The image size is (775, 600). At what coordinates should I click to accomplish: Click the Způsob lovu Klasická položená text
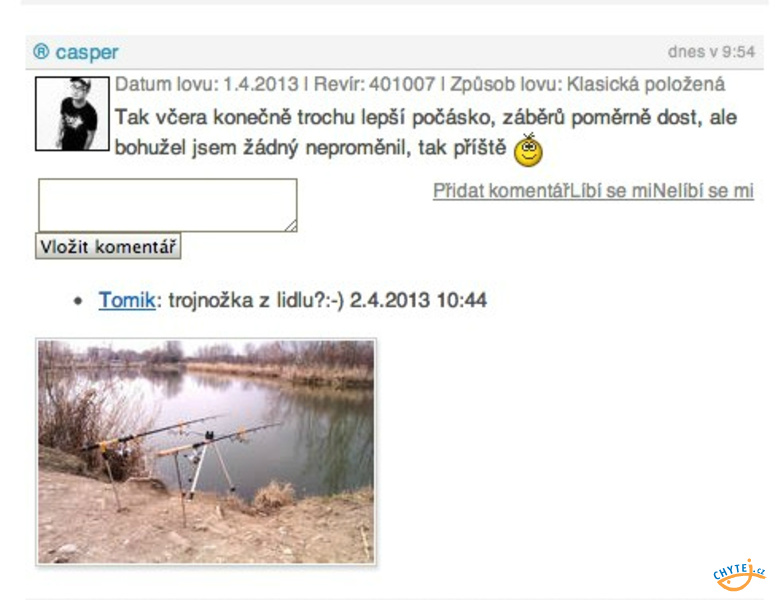(587, 84)
